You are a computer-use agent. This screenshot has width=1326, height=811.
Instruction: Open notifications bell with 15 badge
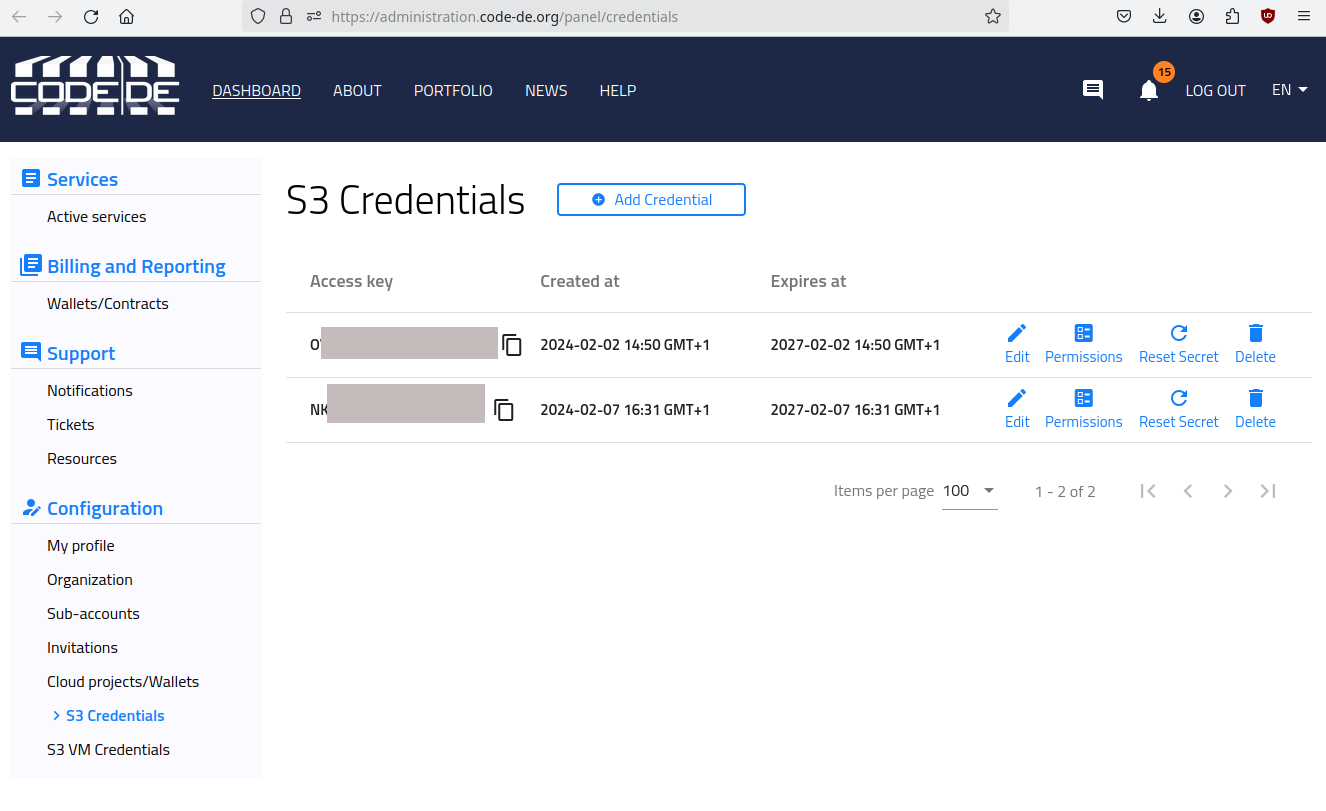[x=1149, y=90]
